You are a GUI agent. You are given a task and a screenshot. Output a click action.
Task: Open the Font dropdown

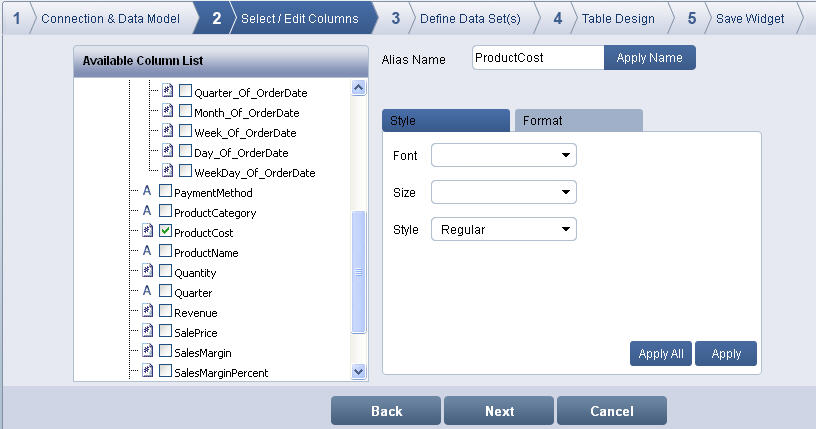[504, 155]
